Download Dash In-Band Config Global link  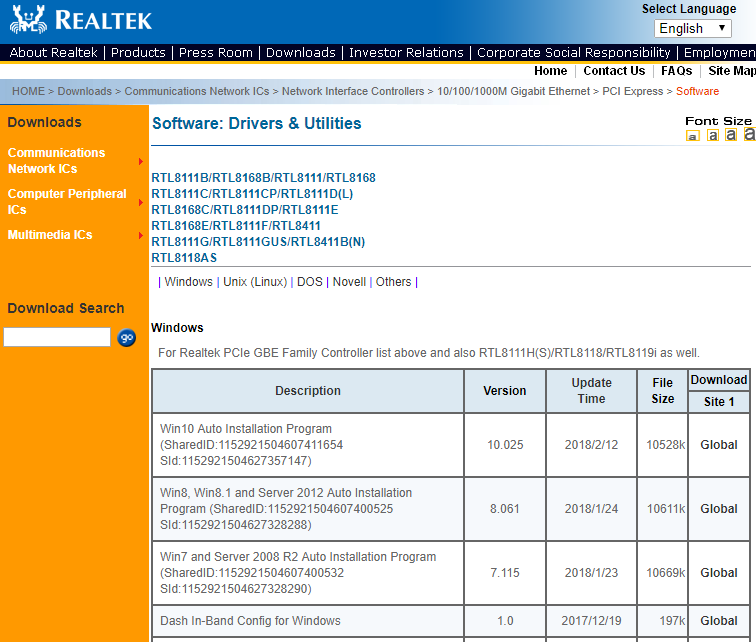point(719,621)
